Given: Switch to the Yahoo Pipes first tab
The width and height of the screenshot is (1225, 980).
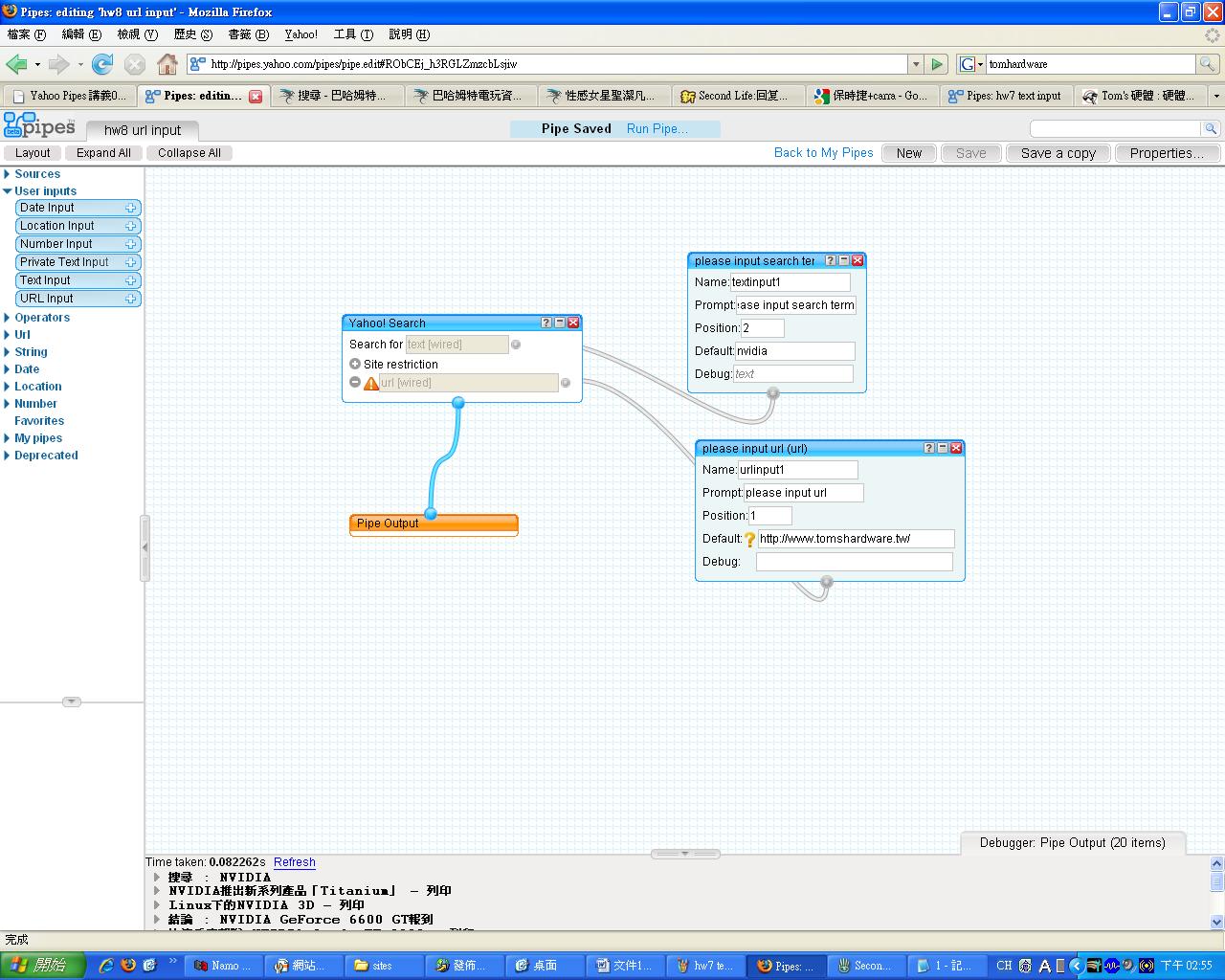Looking at the screenshot, I should (69, 96).
